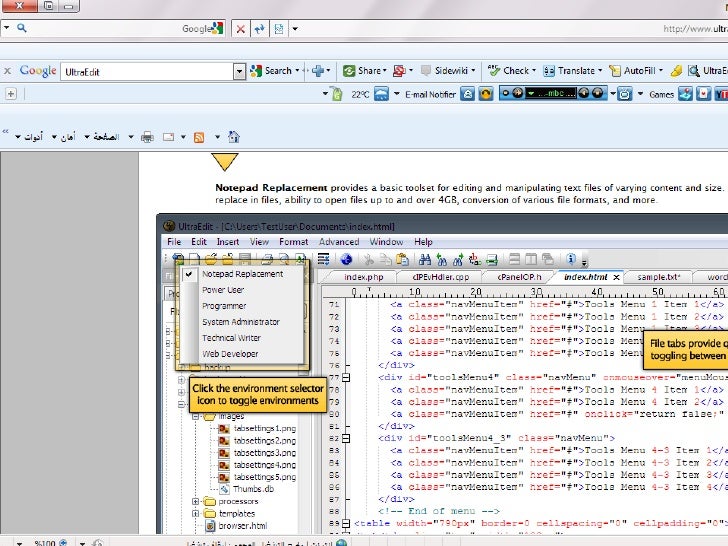Viewport: 728px width, 546px height.
Task: Close the index.html tab with its X
Action: [617, 277]
